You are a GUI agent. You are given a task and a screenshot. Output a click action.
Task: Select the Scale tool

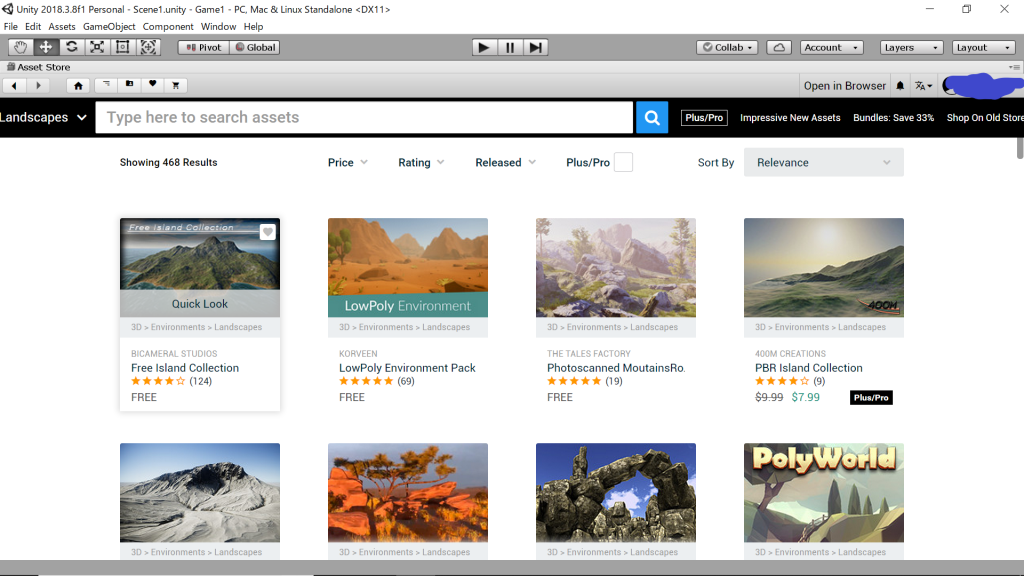(97, 47)
